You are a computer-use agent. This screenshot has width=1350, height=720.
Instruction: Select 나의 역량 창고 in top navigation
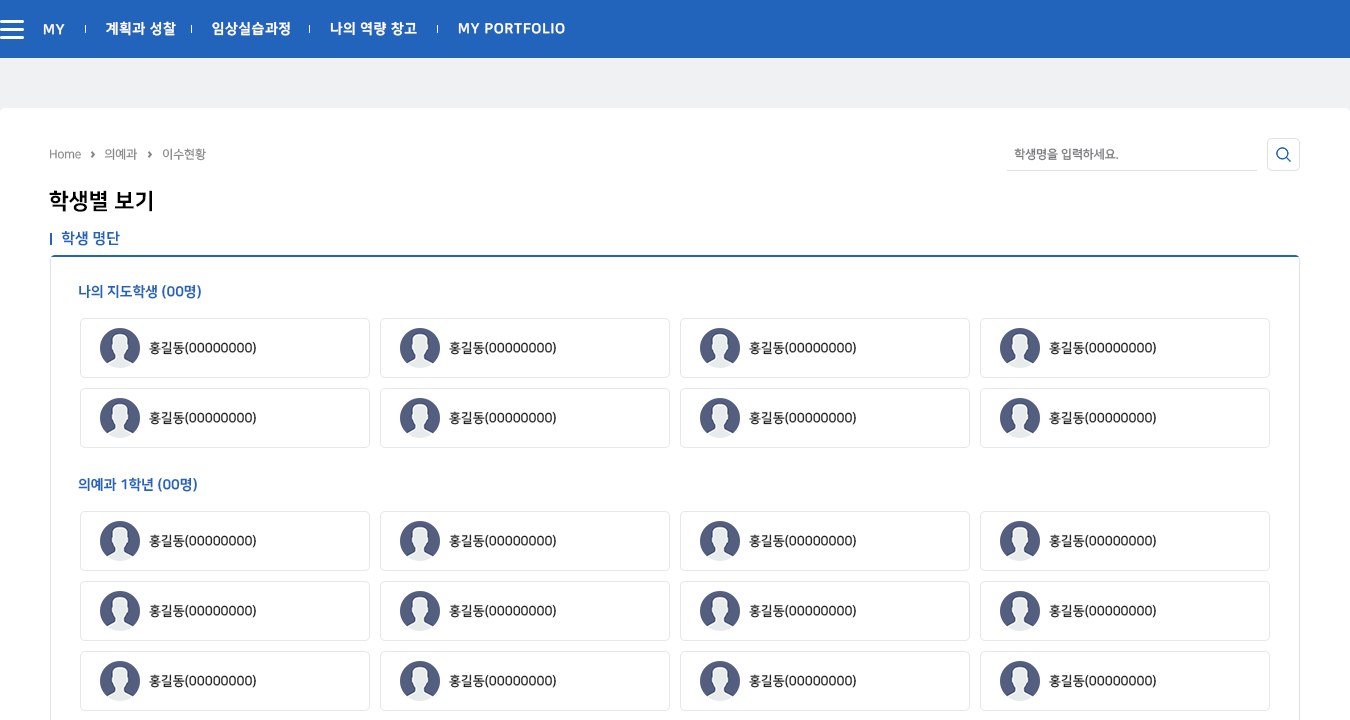point(373,29)
